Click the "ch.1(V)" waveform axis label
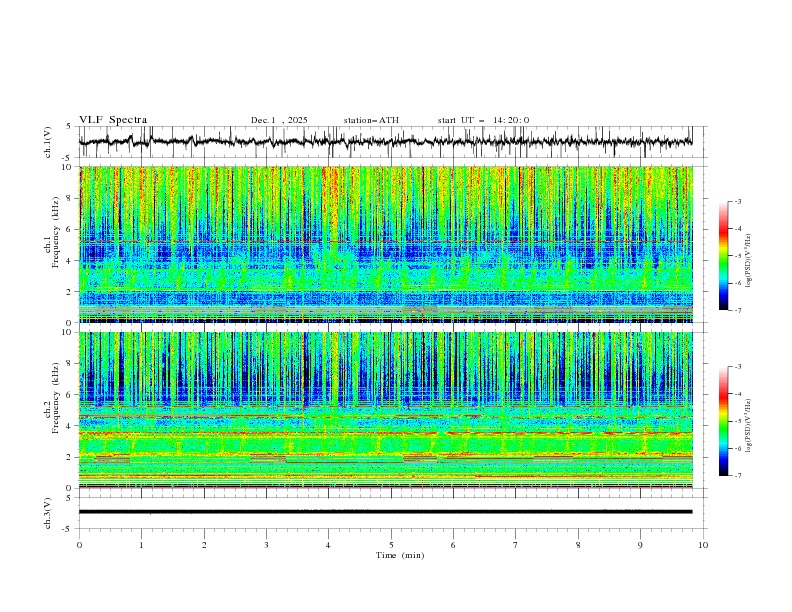This screenshot has height=612, width=792. 48,142
